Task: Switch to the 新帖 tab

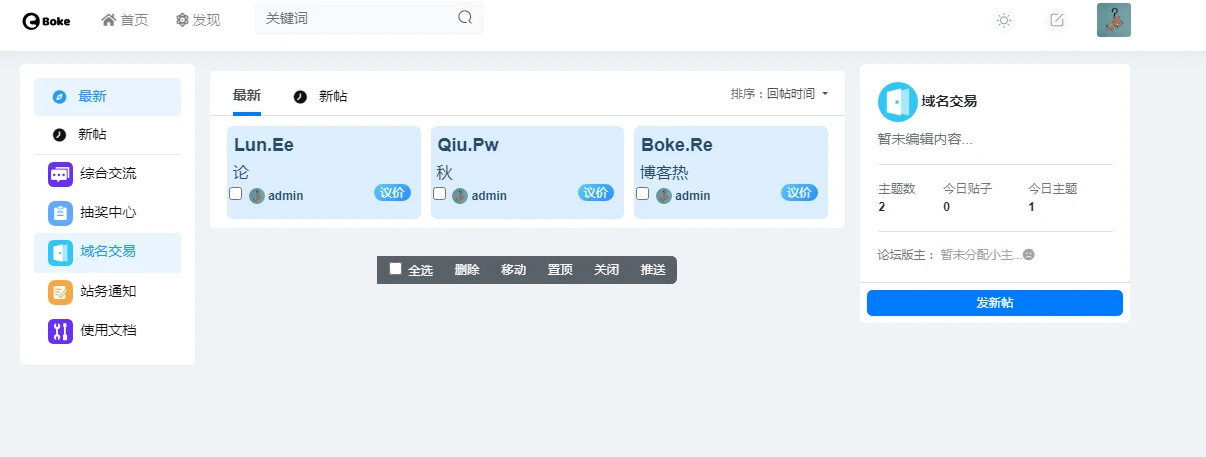Action: point(322,97)
